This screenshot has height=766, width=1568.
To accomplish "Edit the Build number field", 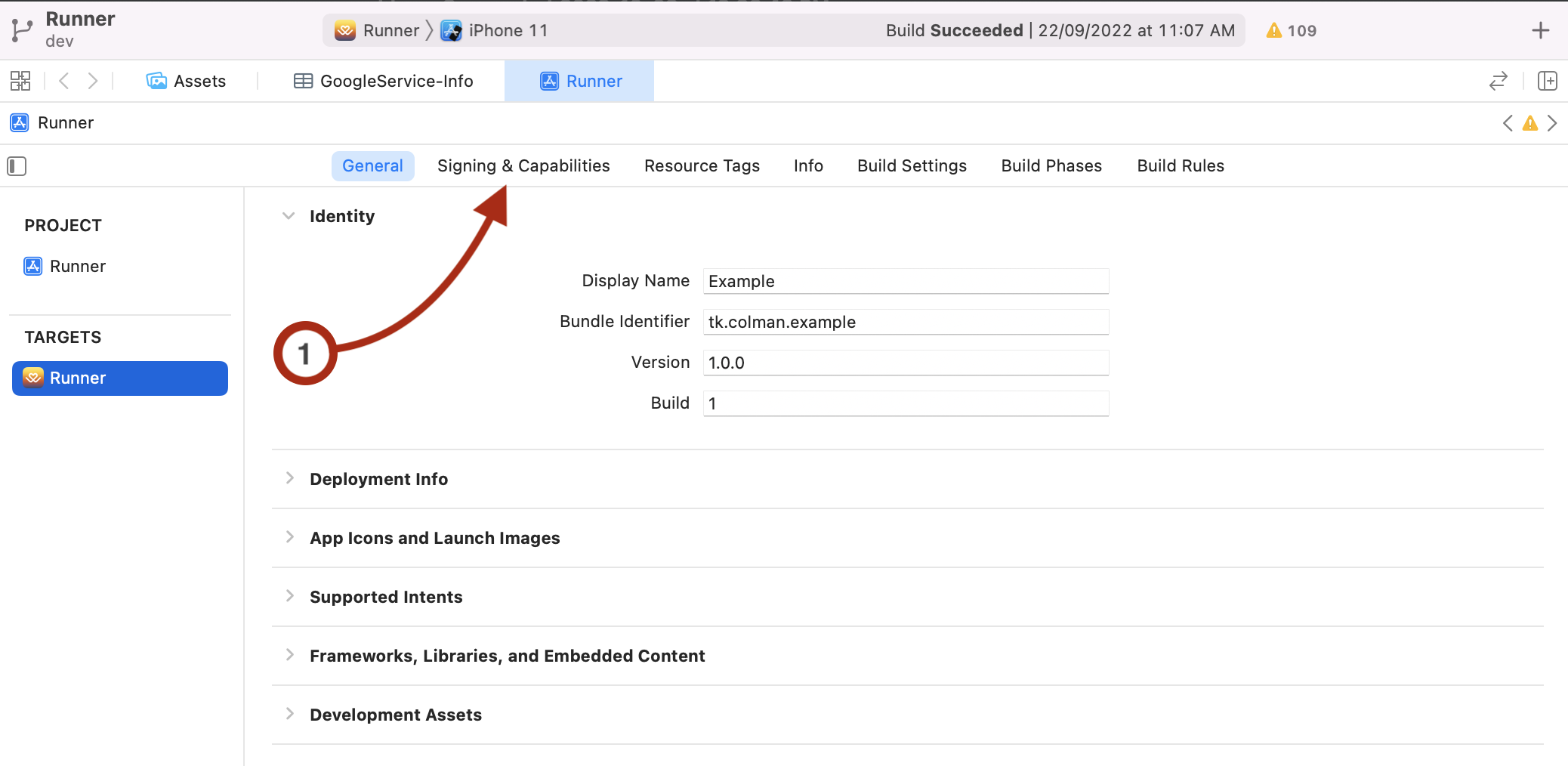I will [x=906, y=403].
